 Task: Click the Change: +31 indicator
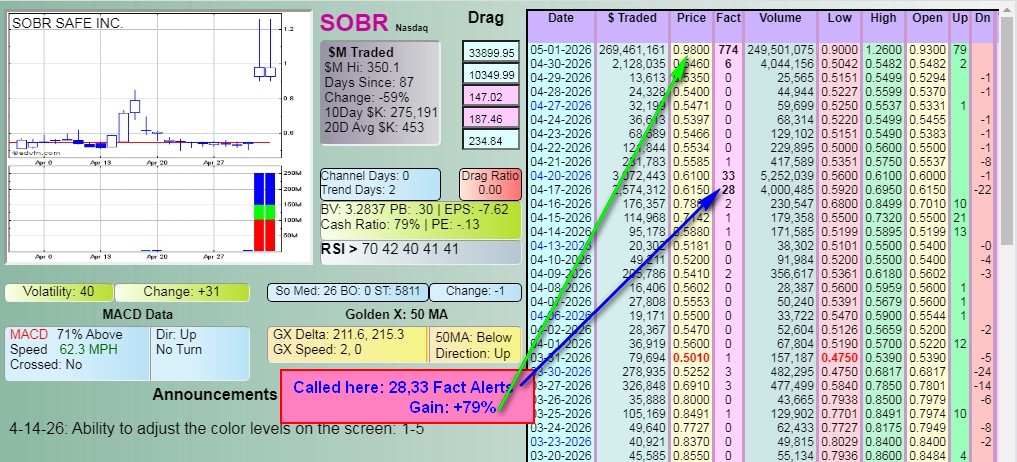coord(182,292)
